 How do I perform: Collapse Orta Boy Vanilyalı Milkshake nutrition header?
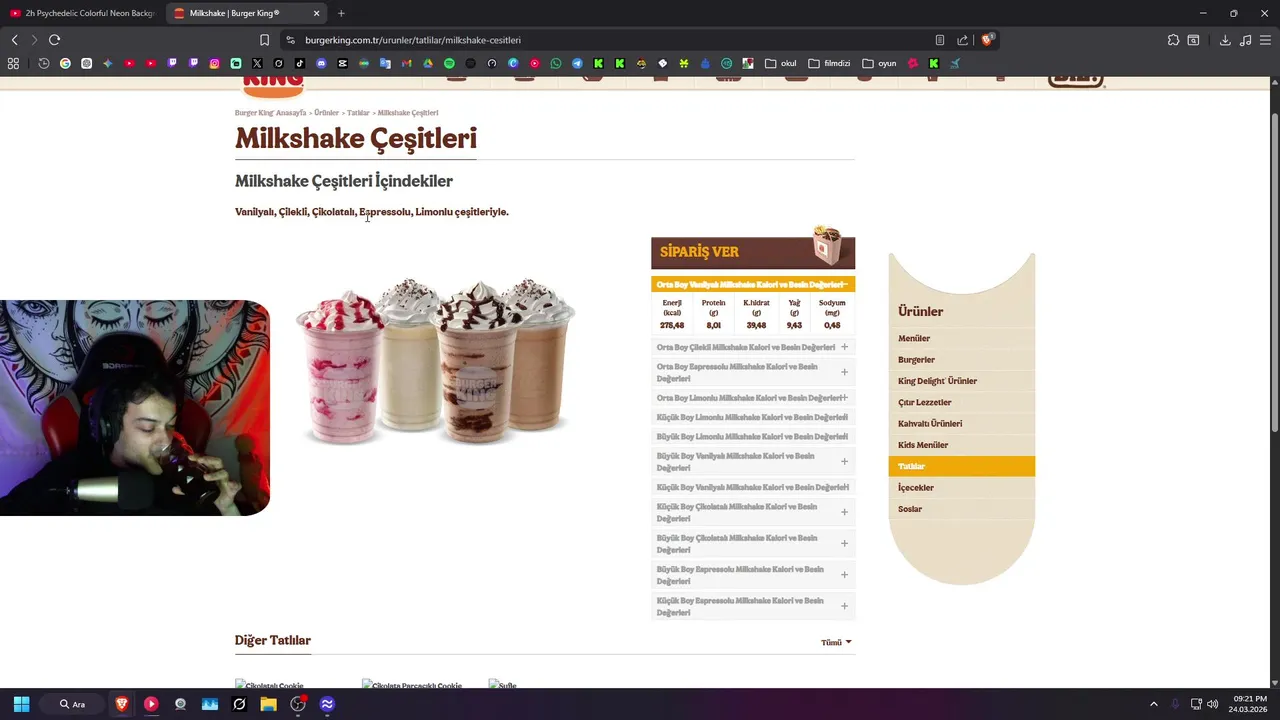(753, 284)
